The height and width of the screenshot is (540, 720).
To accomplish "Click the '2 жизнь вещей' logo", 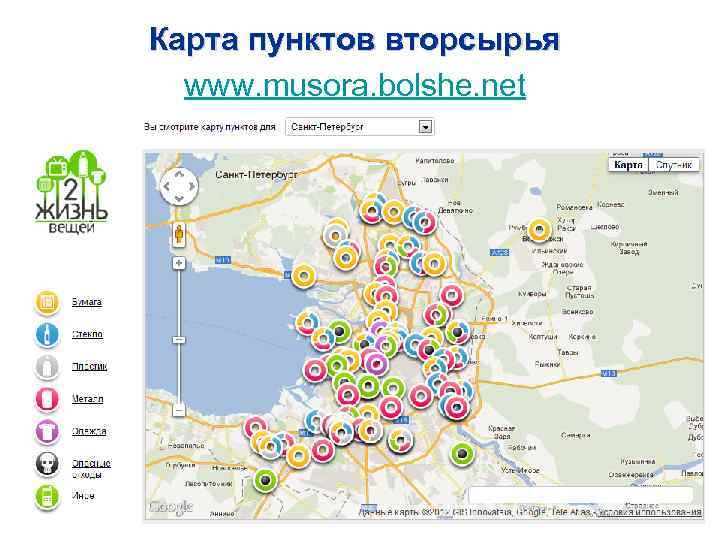I will [71, 193].
